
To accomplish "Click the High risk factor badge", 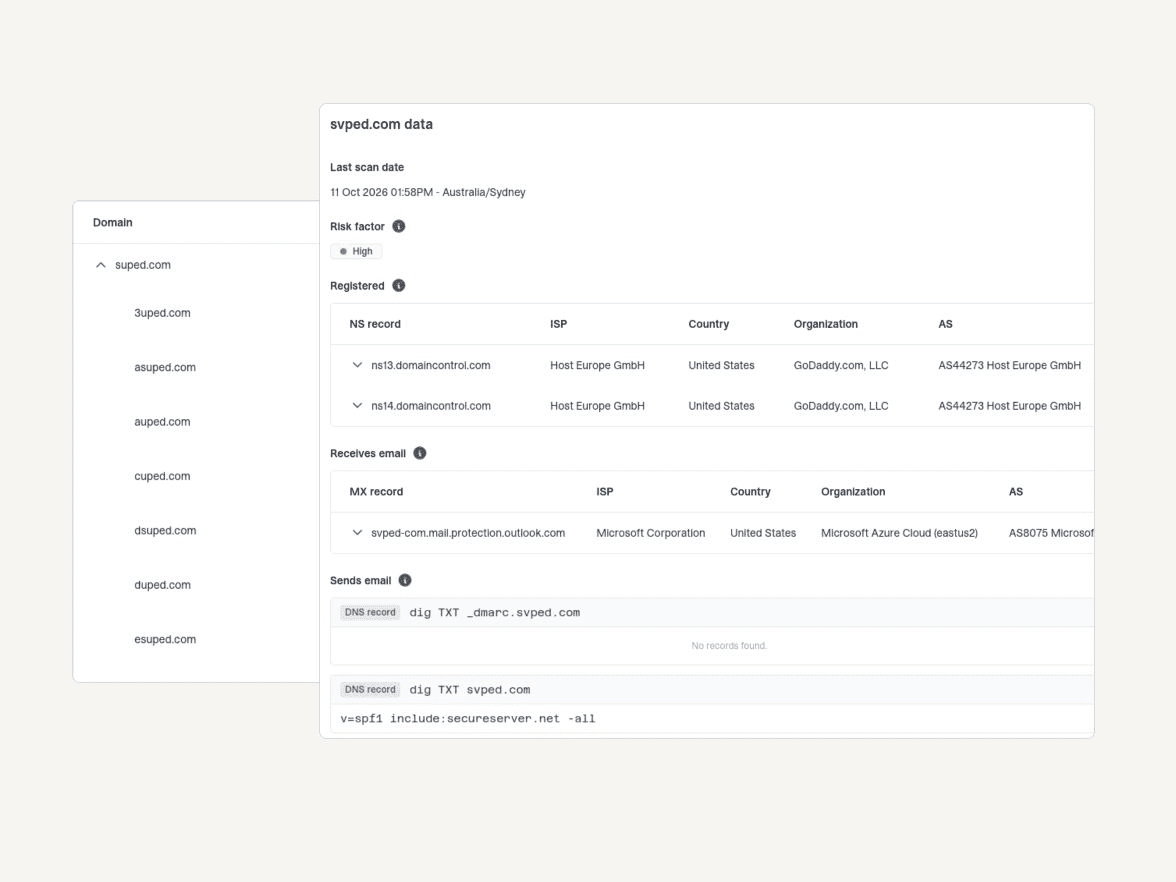I will point(356,251).
